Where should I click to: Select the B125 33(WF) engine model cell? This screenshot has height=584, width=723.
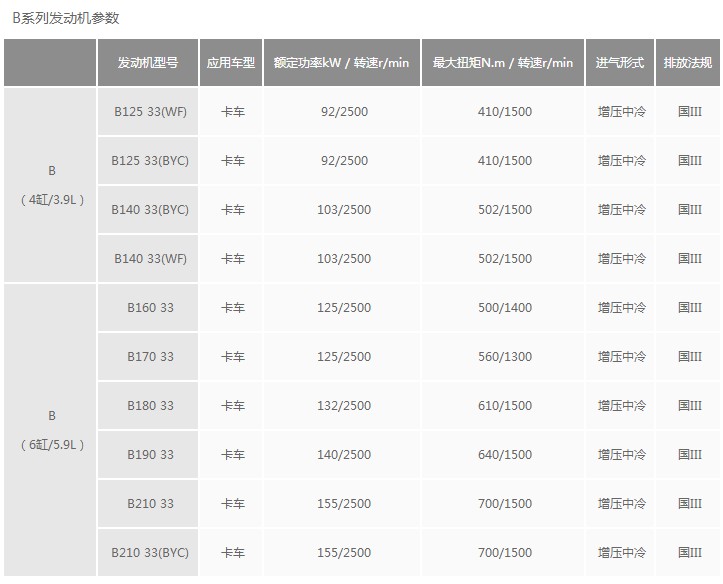pyautogui.click(x=149, y=111)
